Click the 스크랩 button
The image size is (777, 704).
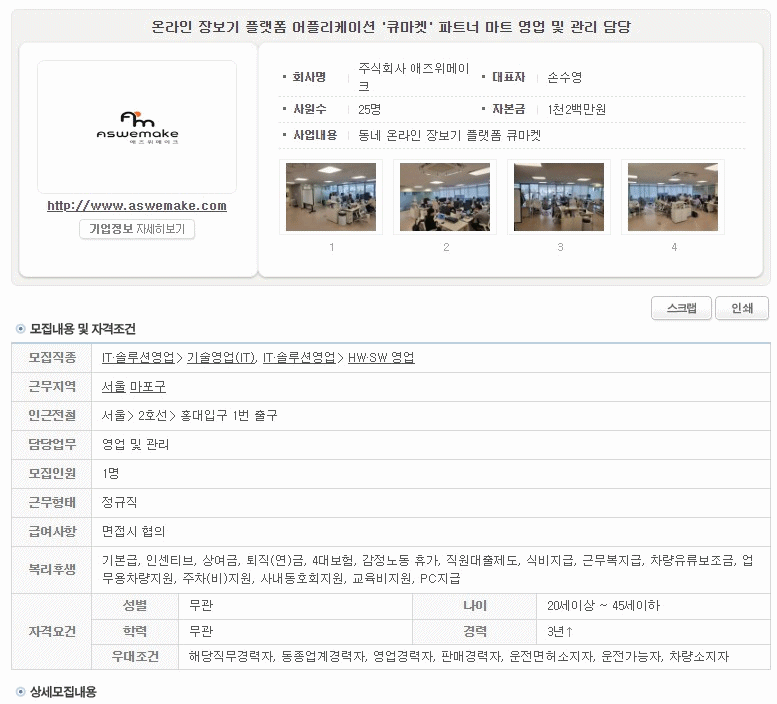(681, 308)
